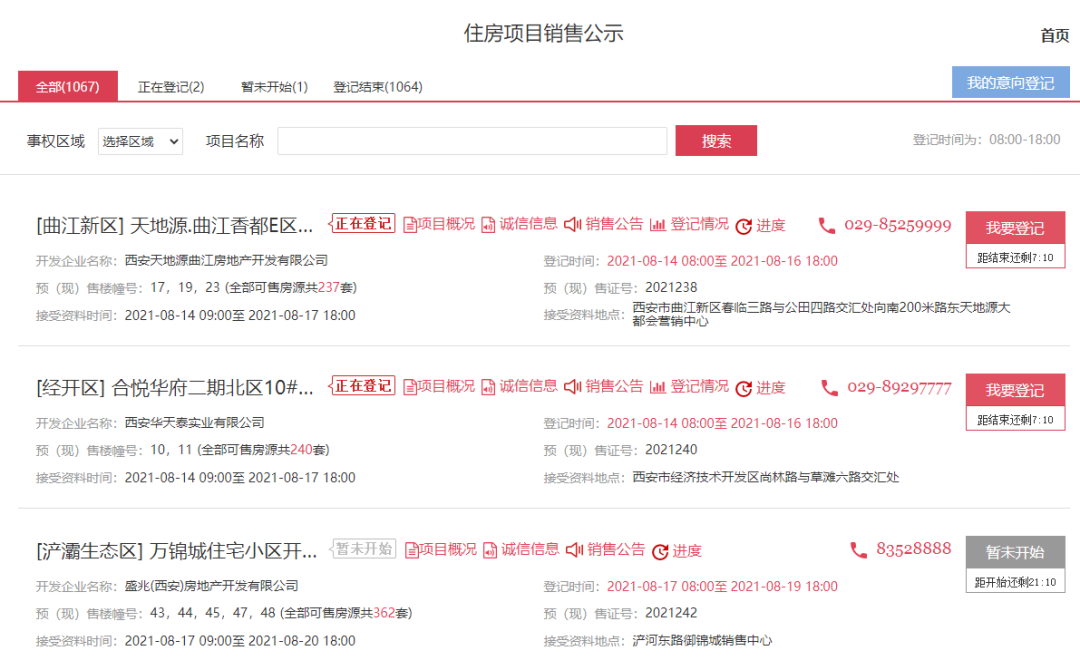Open 项目概况 icon for 合悦华府二期北区10#

click(x=410, y=388)
